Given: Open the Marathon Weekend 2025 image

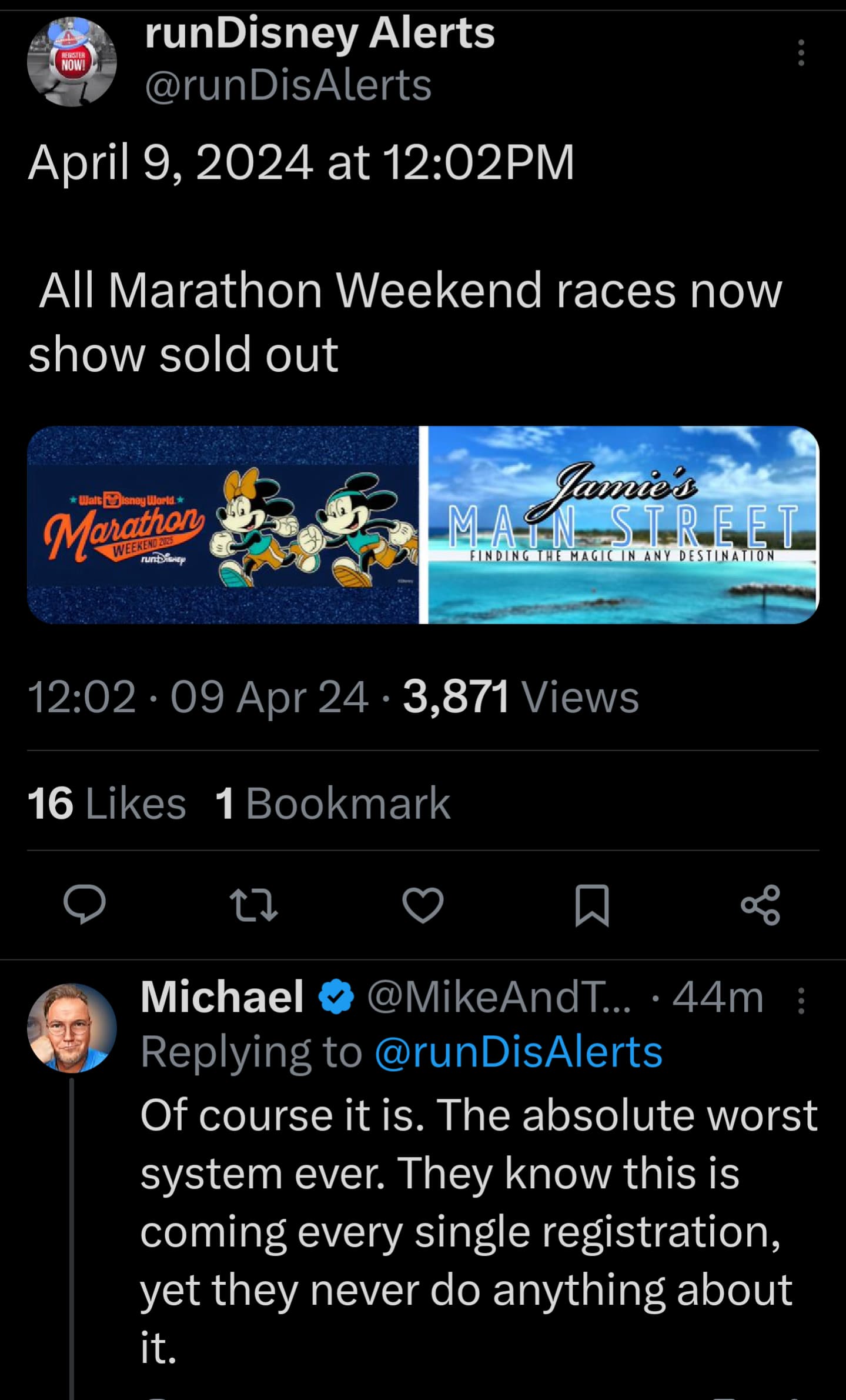Looking at the screenshot, I should tap(223, 525).
